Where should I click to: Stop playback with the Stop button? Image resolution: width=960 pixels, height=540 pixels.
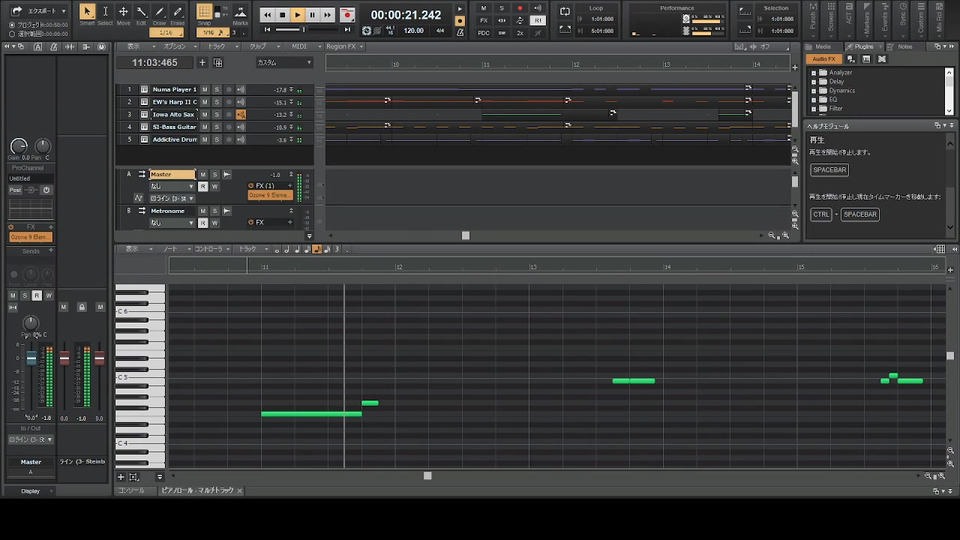point(283,15)
